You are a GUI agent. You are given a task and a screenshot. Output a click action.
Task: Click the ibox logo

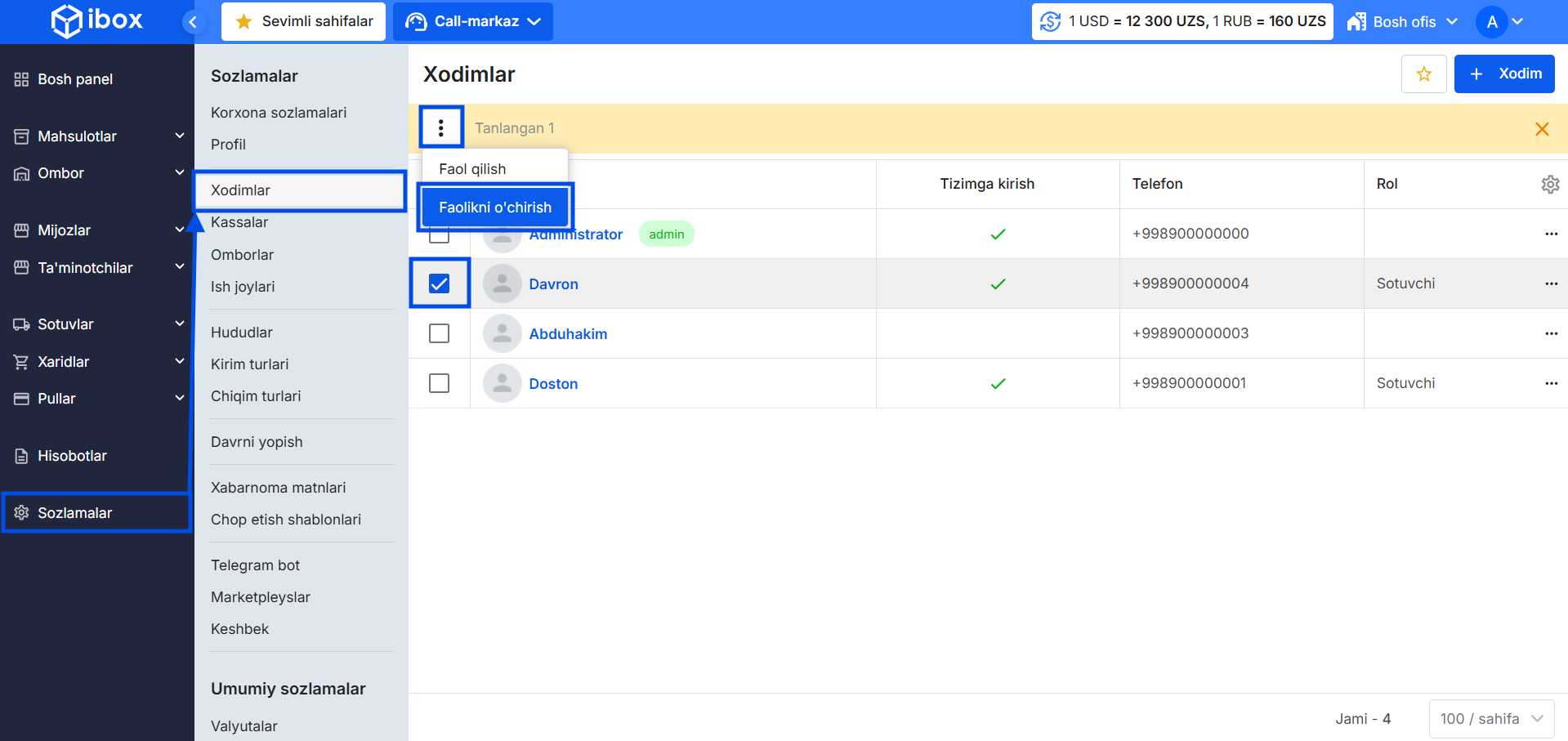(x=97, y=20)
